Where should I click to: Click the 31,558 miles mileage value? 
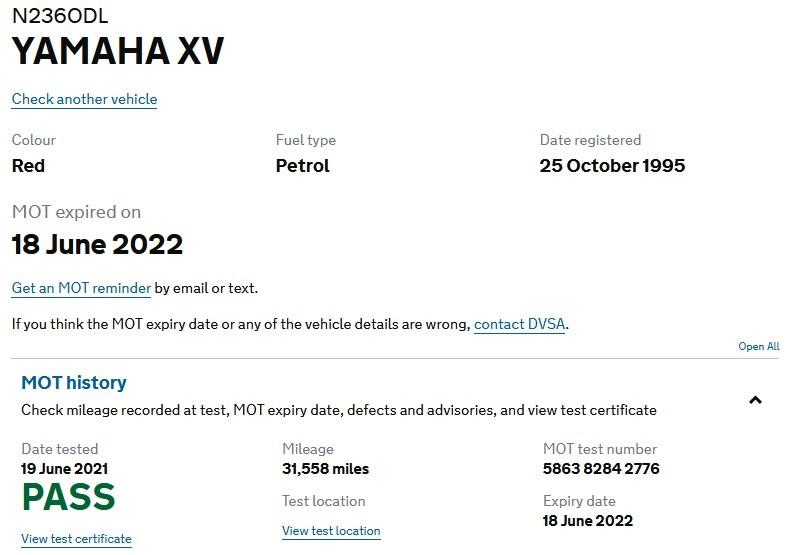[x=325, y=469]
